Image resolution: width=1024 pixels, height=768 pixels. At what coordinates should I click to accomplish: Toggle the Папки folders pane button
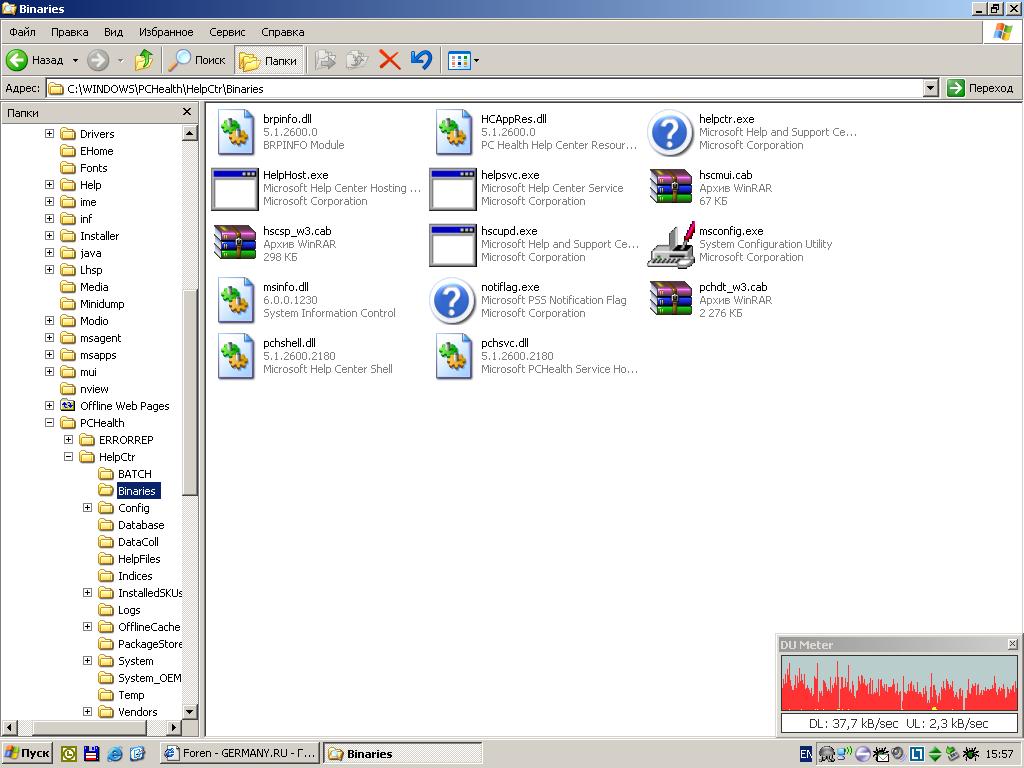pos(269,60)
